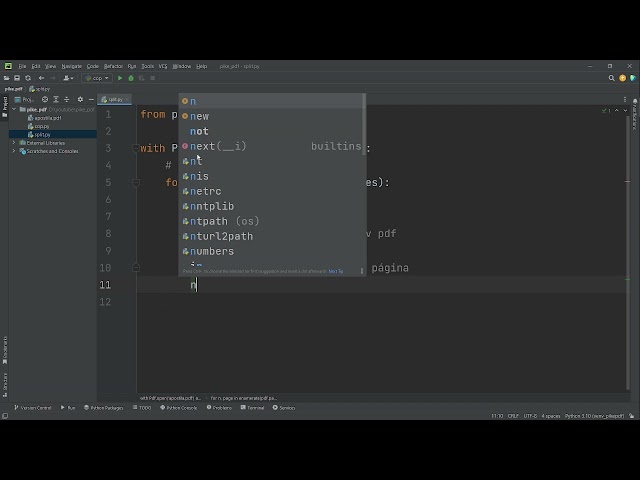Choose the 'nntplib' completion suggestion
640x480 pixels.
coord(272,207)
